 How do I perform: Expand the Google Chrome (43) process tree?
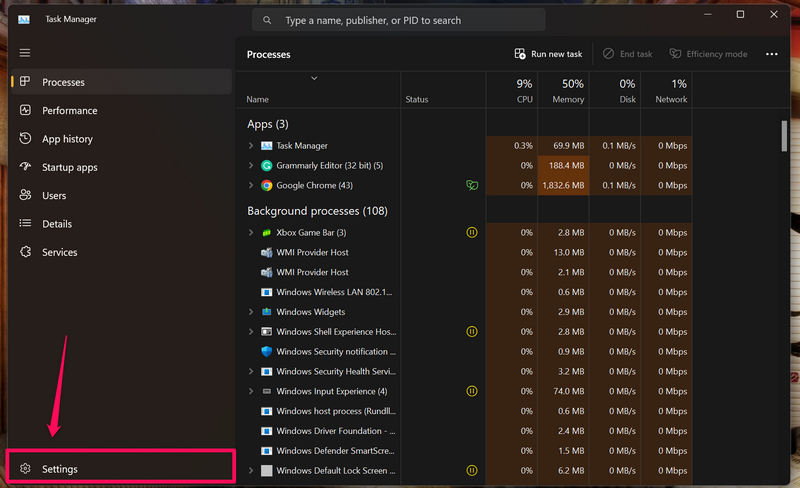(251, 185)
